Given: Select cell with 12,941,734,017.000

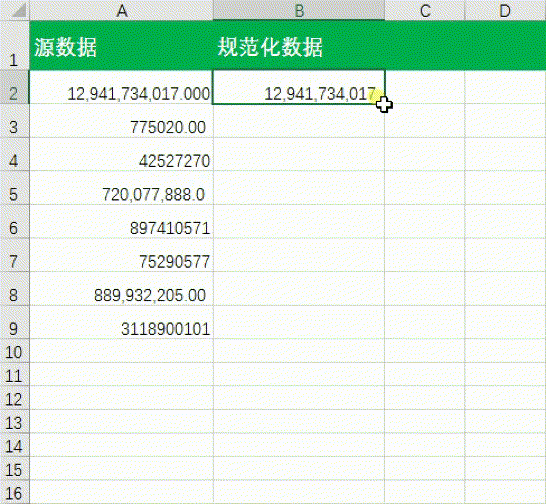Looking at the screenshot, I should tap(122, 87).
